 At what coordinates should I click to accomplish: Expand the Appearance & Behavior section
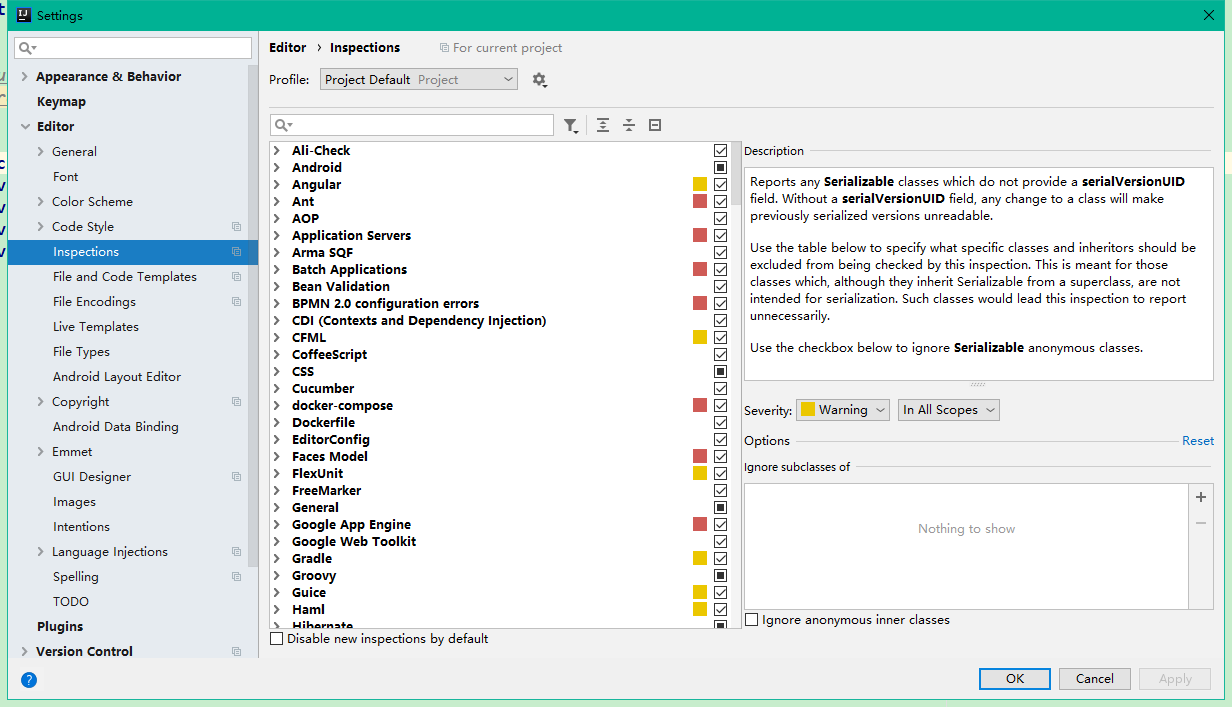click(x=24, y=77)
